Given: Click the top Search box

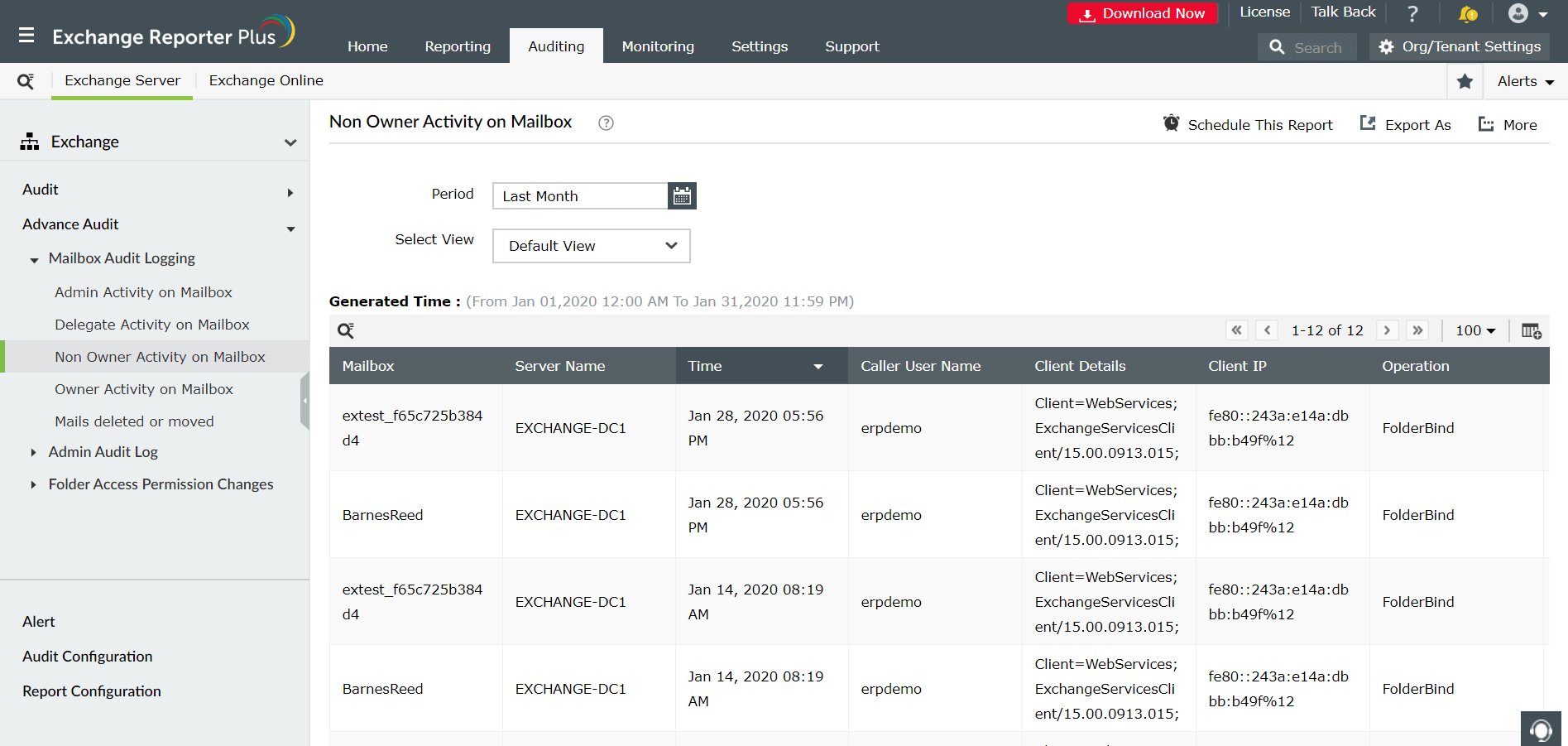Looking at the screenshot, I should coord(1307,47).
